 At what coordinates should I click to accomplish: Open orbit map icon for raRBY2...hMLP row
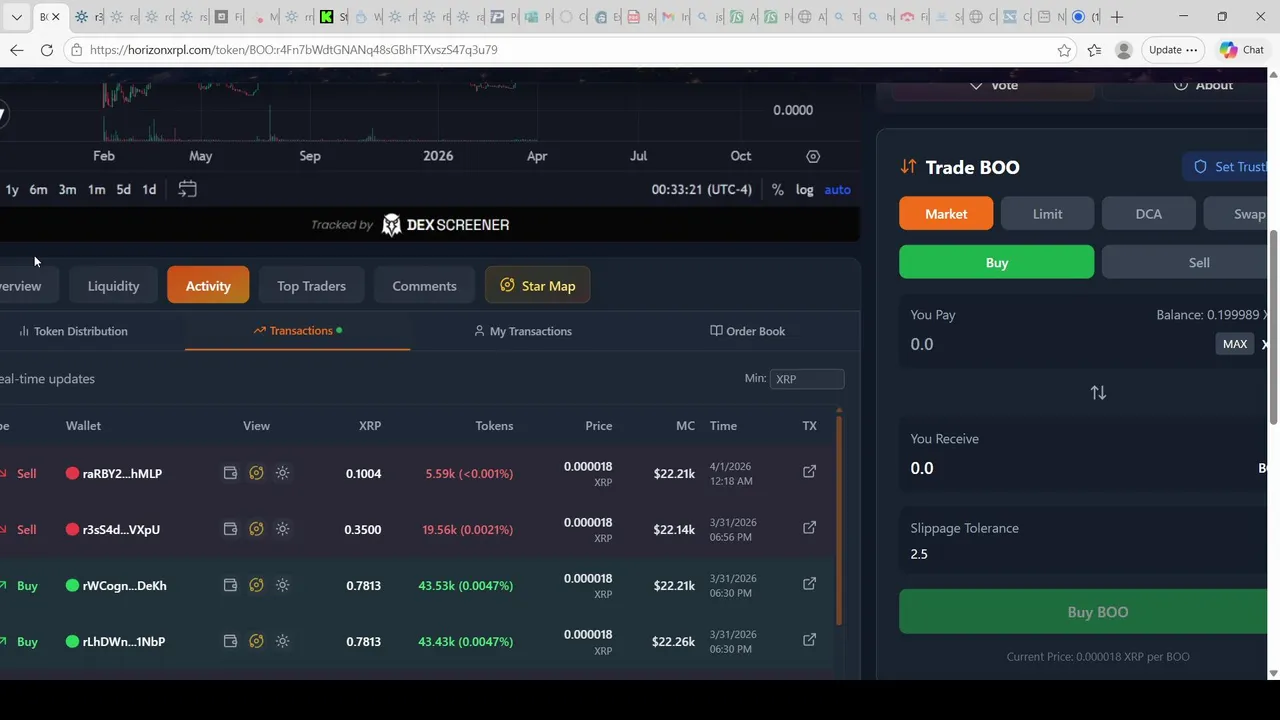coord(256,473)
